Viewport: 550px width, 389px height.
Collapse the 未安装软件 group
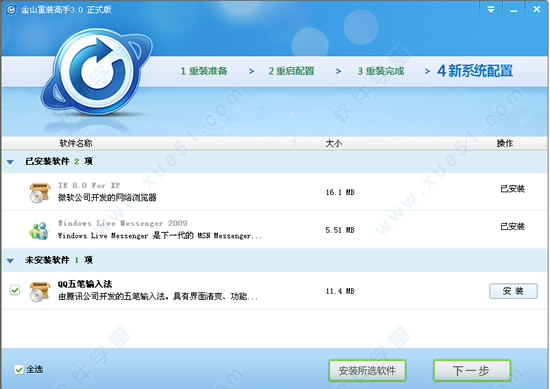(10, 261)
